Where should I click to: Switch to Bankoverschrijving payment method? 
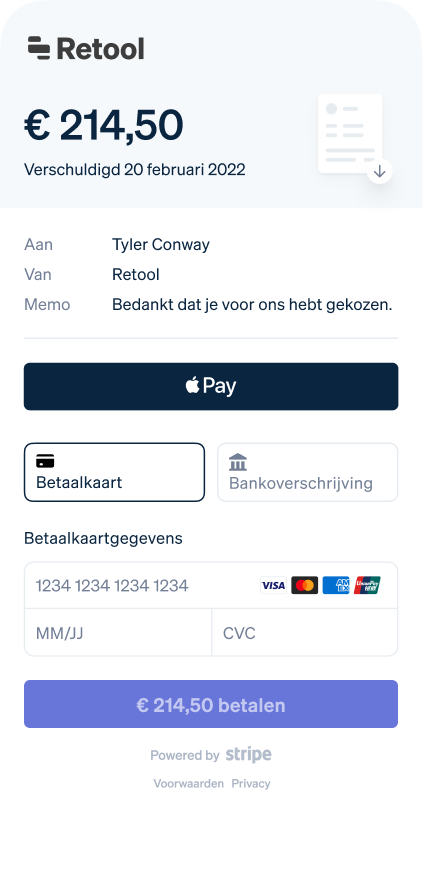point(307,472)
